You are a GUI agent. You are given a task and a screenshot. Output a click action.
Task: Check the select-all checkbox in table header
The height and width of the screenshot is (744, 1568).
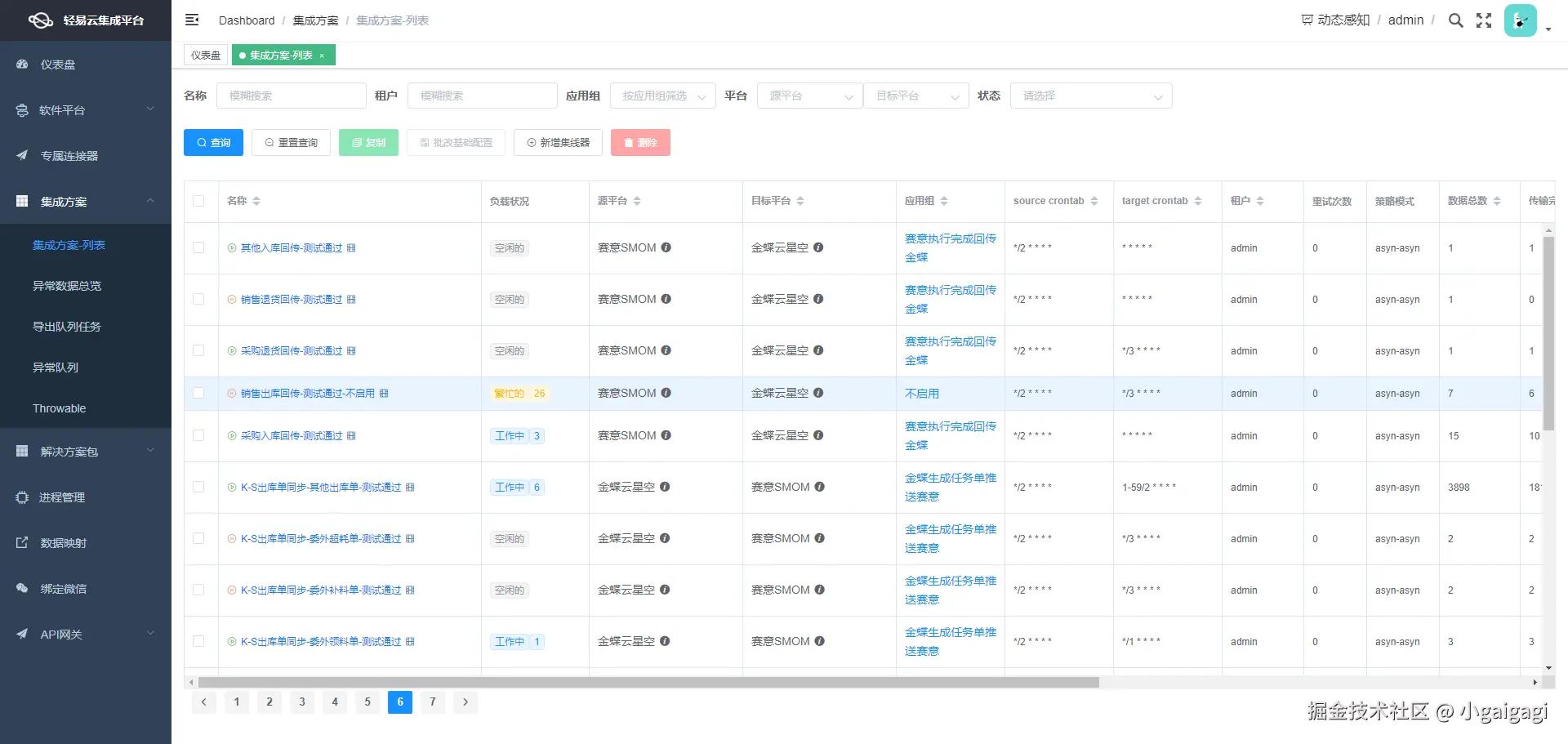coord(200,200)
